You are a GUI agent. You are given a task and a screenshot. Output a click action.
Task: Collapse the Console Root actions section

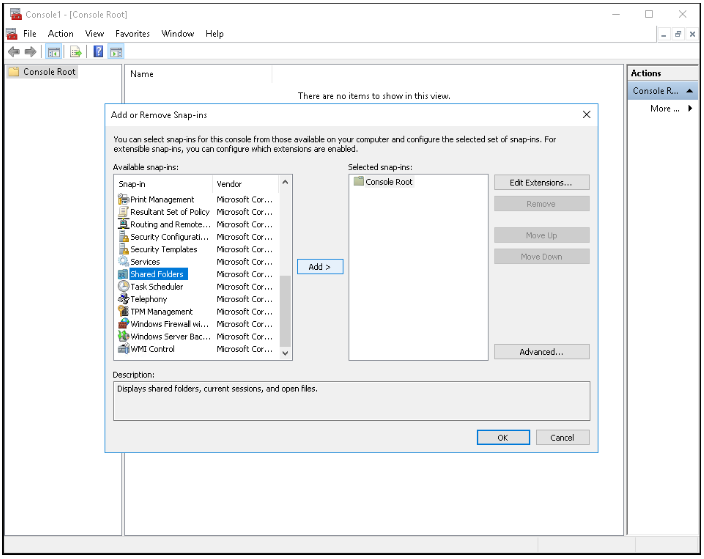pyautogui.click(x=689, y=91)
